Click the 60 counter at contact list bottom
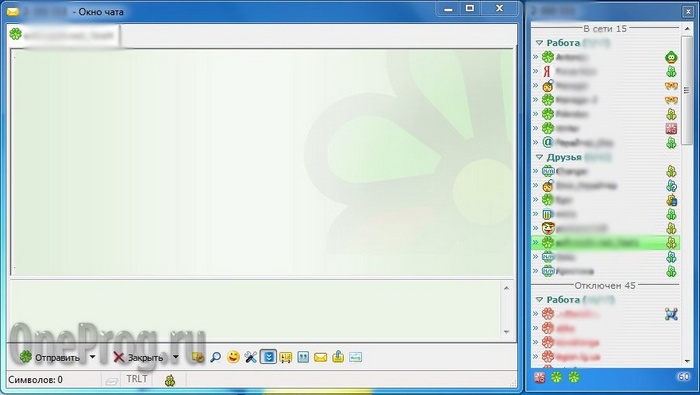 683,377
